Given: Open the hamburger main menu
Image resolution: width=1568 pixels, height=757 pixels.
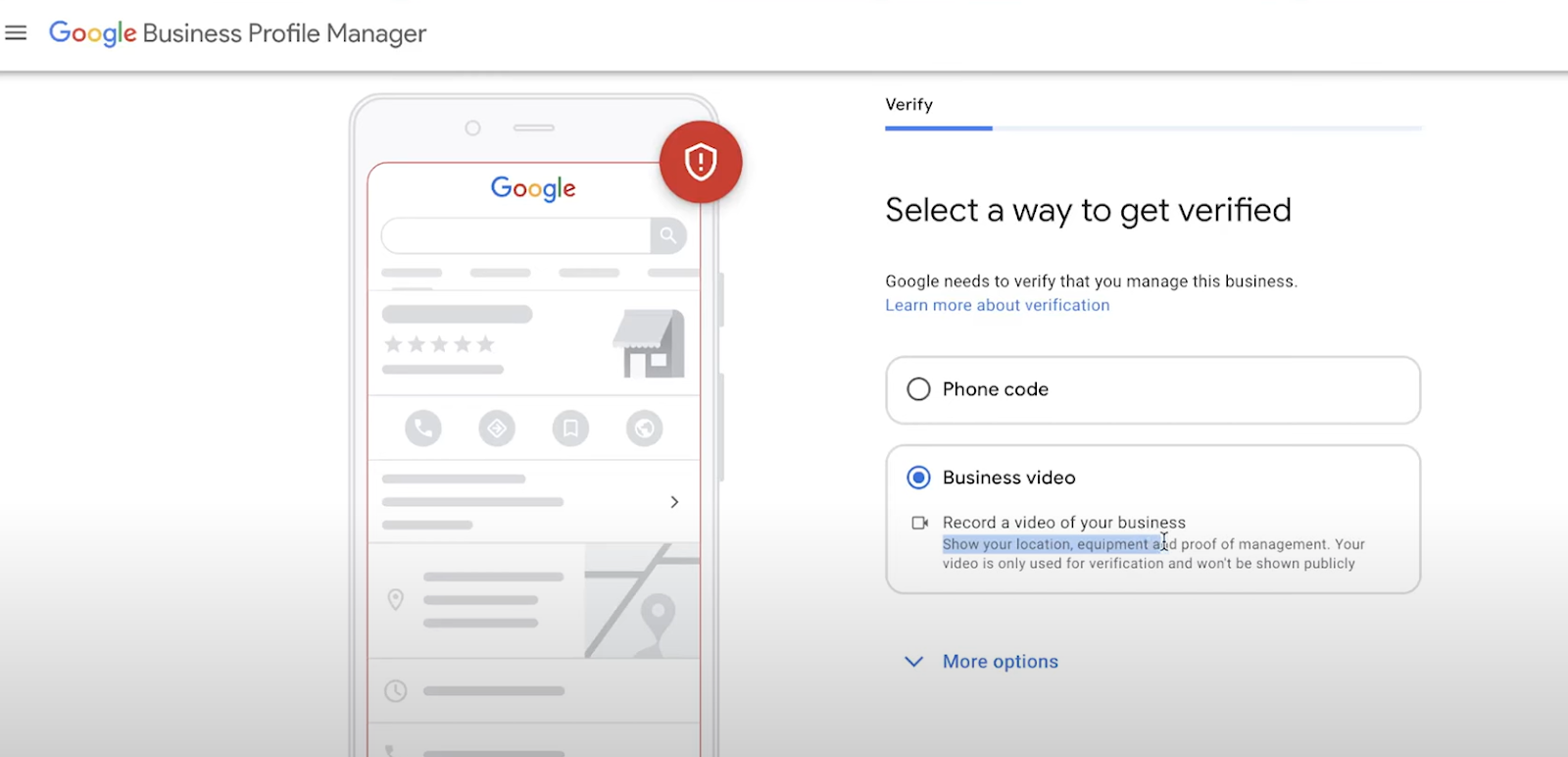Looking at the screenshot, I should point(16,33).
